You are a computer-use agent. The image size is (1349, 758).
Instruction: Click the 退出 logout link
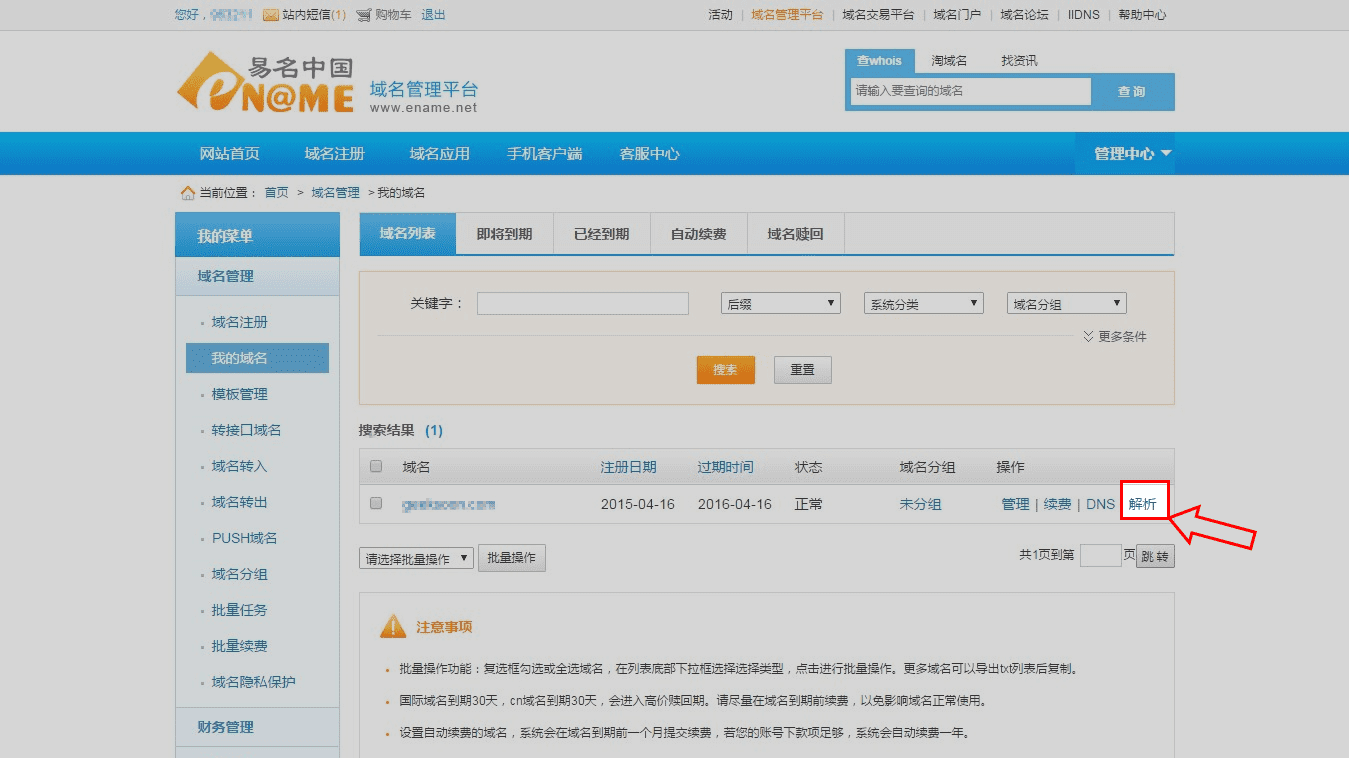pos(433,15)
